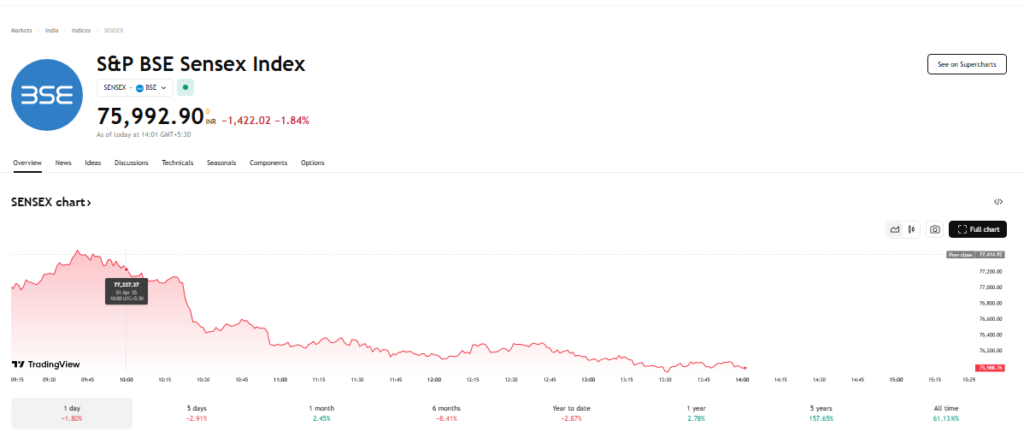This screenshot has height=438, width=1024.
Task: Select the Year to date range
Action: coord(571,413)
